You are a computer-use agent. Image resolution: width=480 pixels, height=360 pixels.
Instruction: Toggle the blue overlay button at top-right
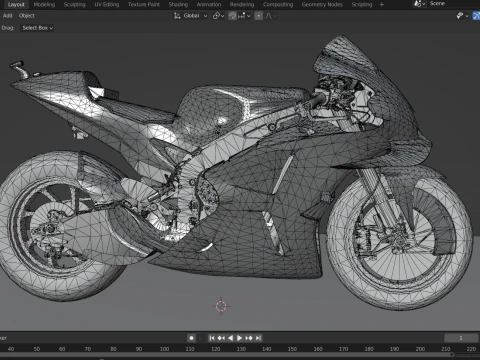tap(476, 16)
